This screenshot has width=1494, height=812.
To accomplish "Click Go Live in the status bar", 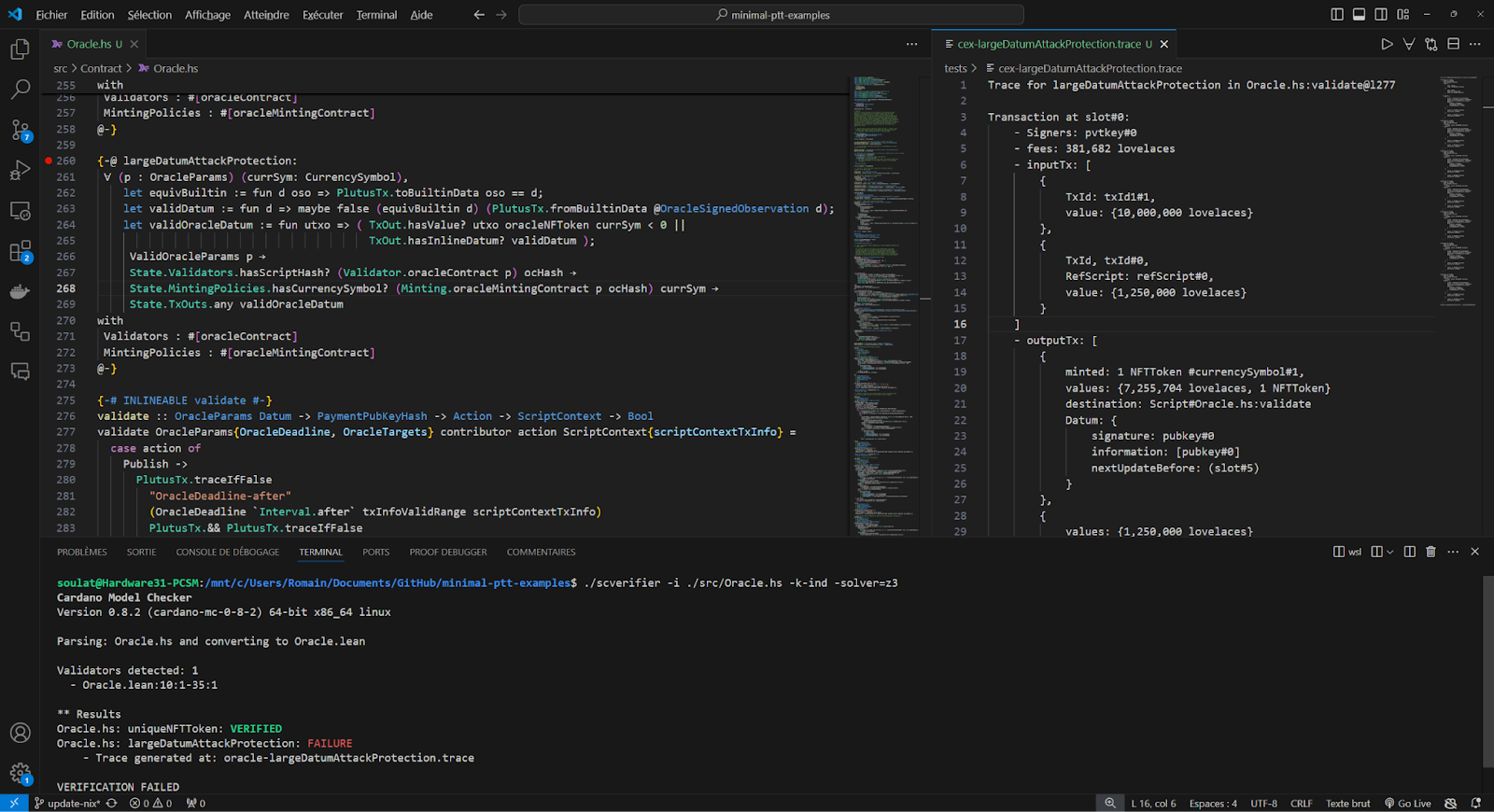I will click(1407, 803).
